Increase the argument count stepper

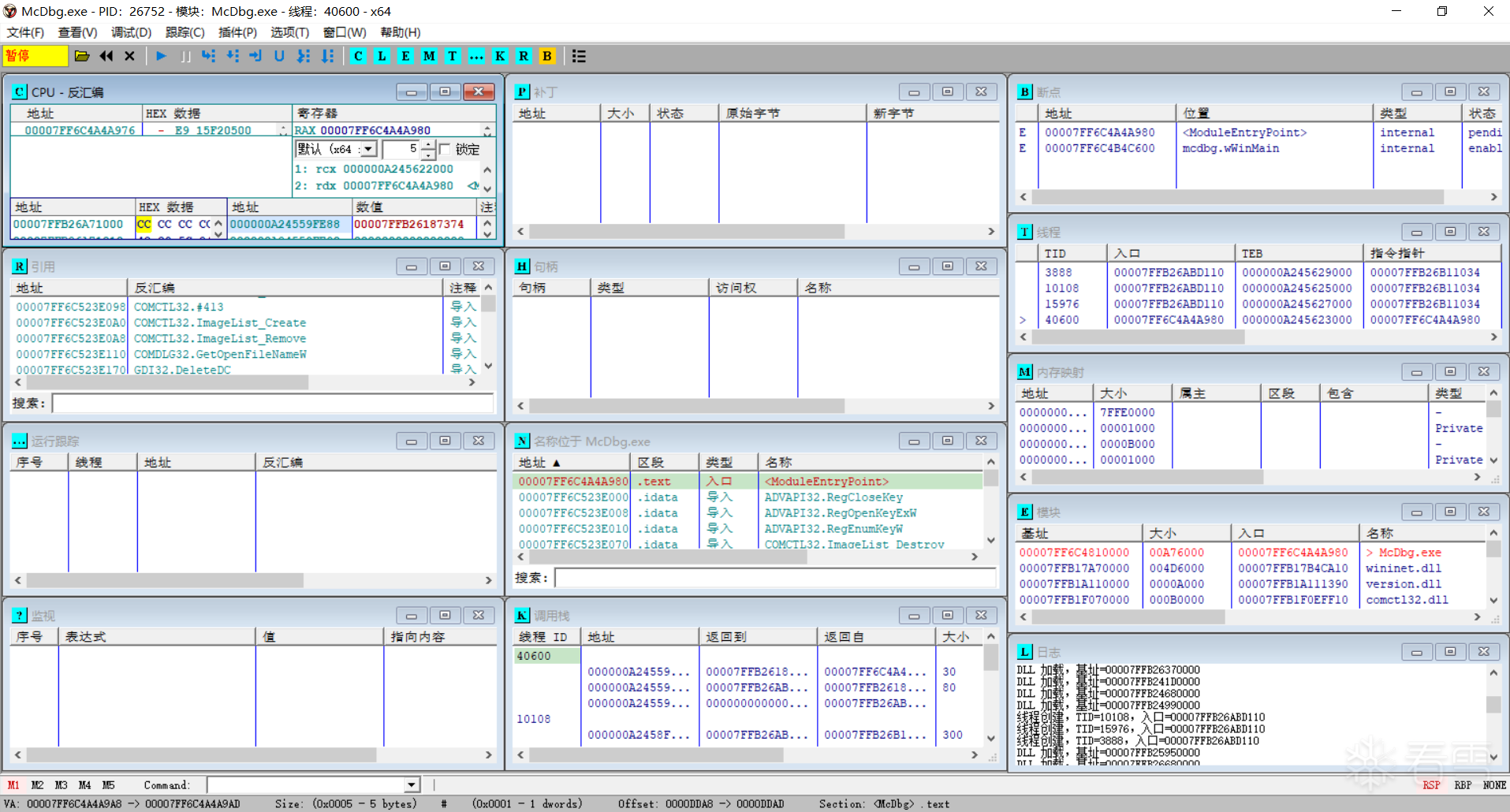coord(428,145)
